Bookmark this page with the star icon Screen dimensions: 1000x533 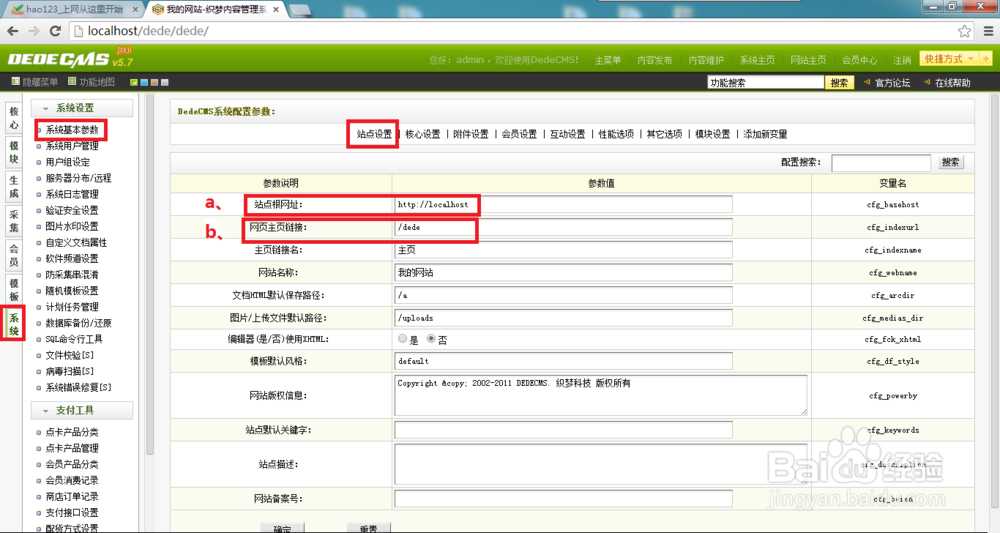tap(964, 31)
